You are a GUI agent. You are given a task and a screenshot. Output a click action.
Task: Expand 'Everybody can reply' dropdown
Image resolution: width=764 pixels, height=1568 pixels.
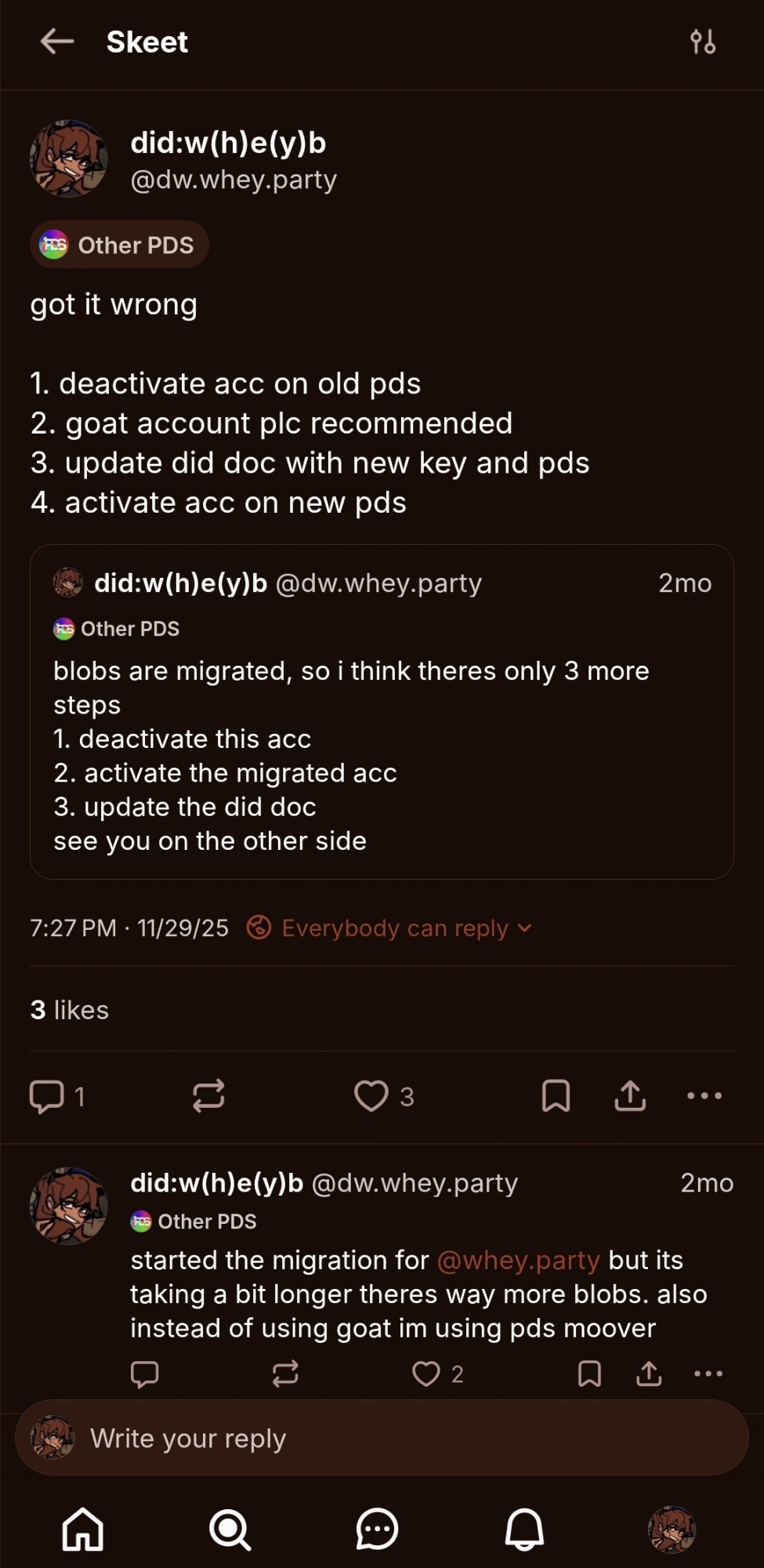[390, 928]
